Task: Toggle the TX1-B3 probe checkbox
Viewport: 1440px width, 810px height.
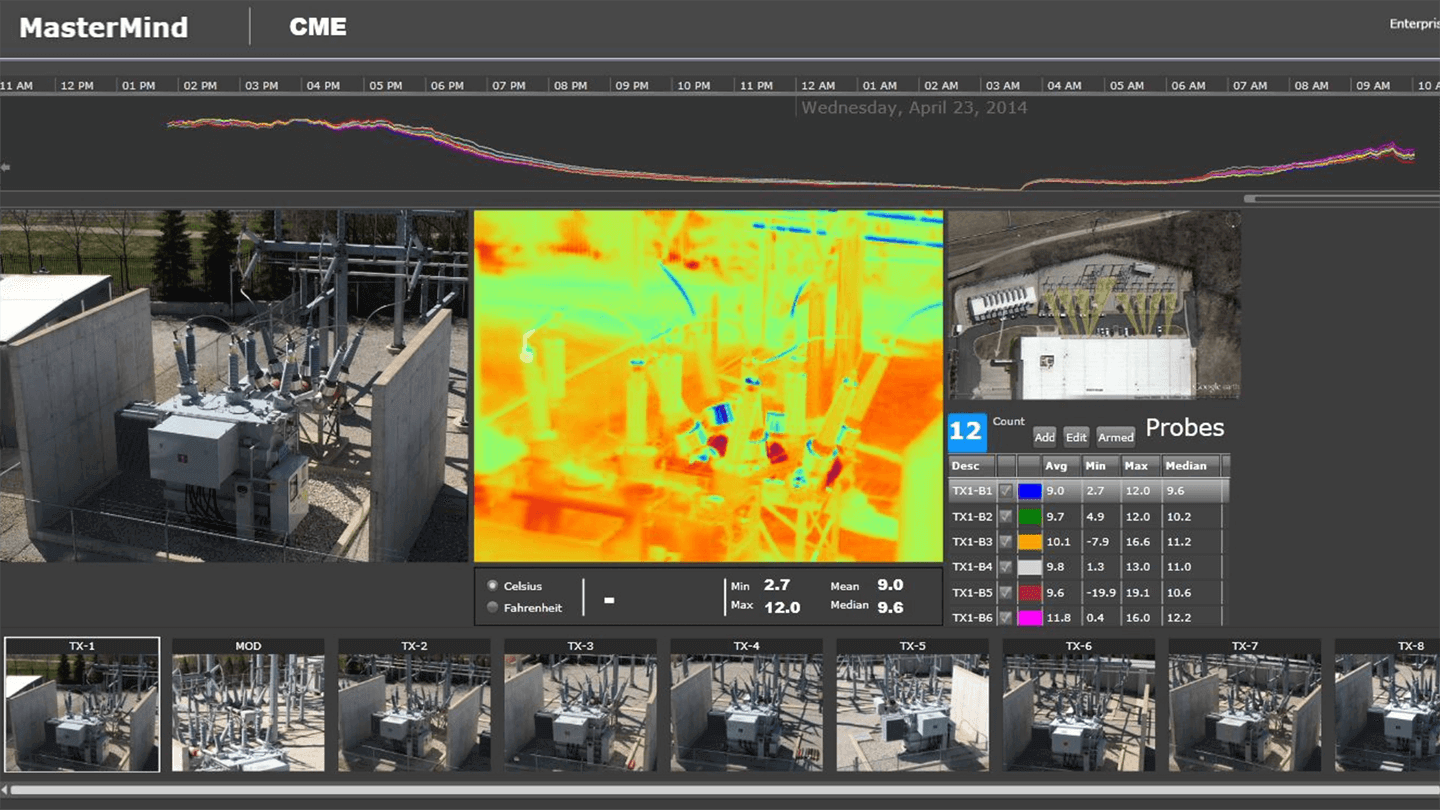Action: 1006,542
